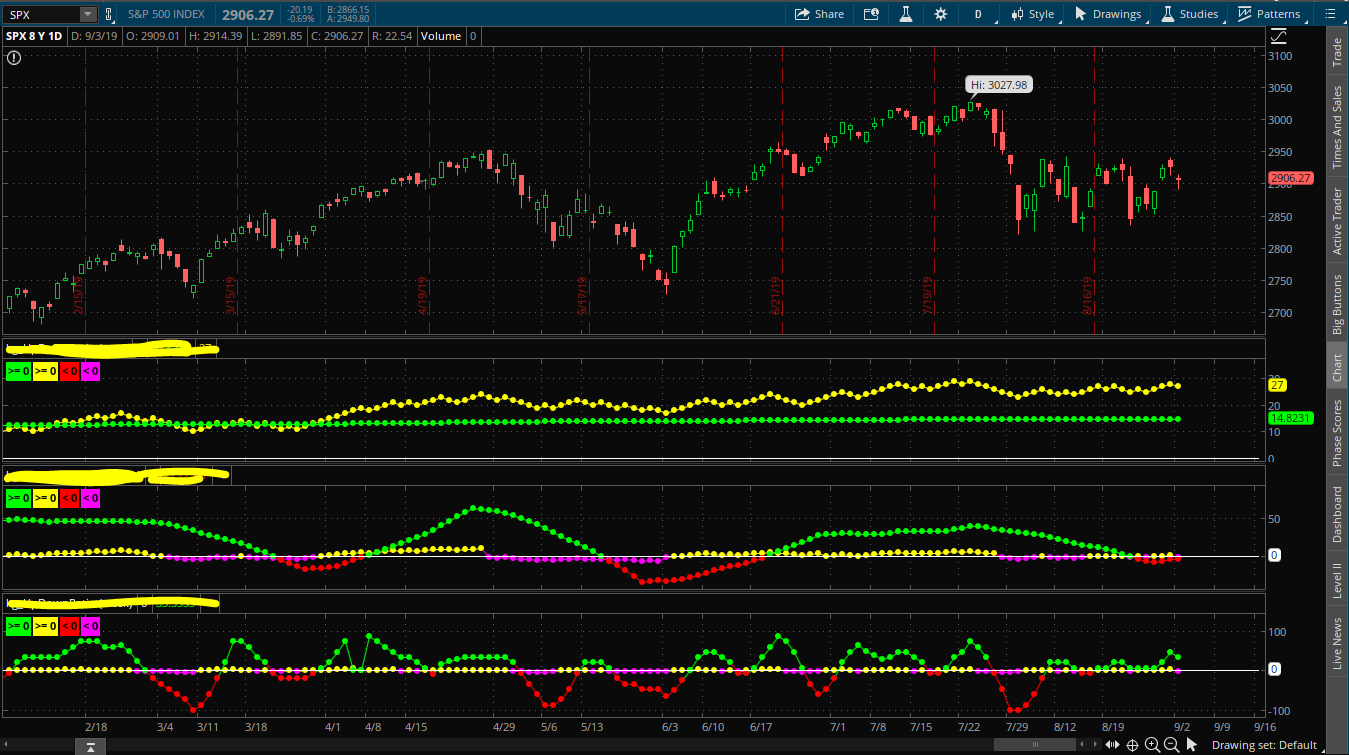Expand the Patterns dropdown
1349x755 pixels.
click(x=1269, y=14)
